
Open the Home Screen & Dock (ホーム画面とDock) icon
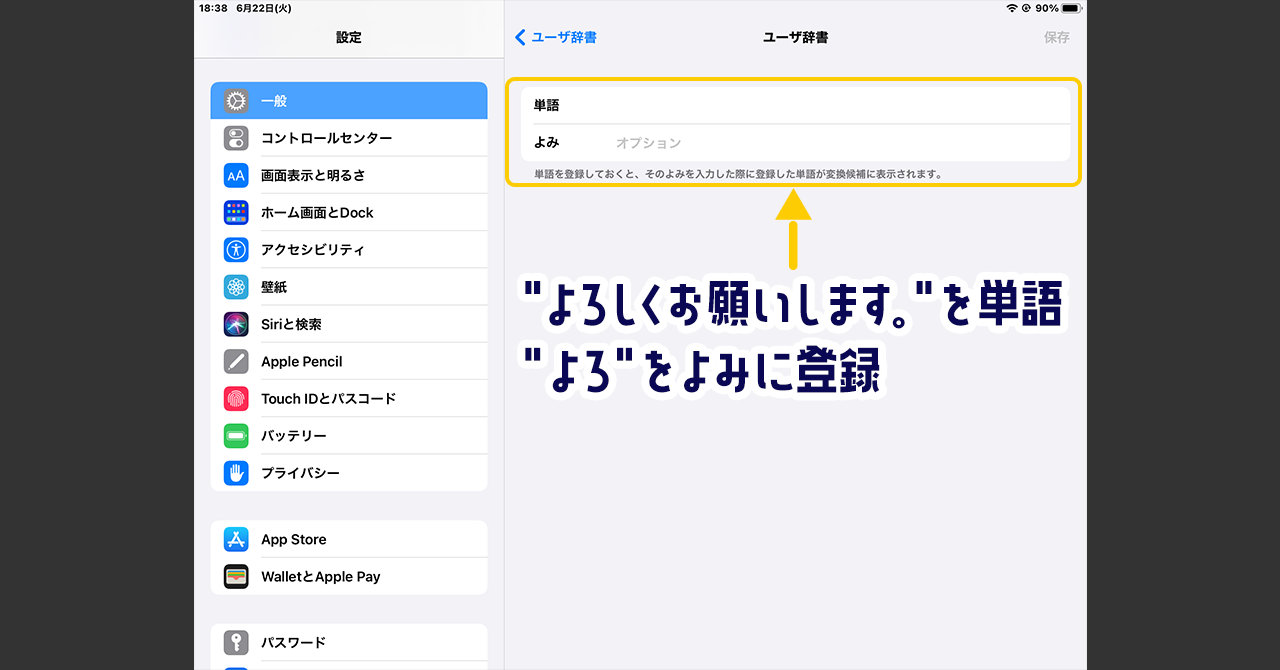(x=236, y=212)
